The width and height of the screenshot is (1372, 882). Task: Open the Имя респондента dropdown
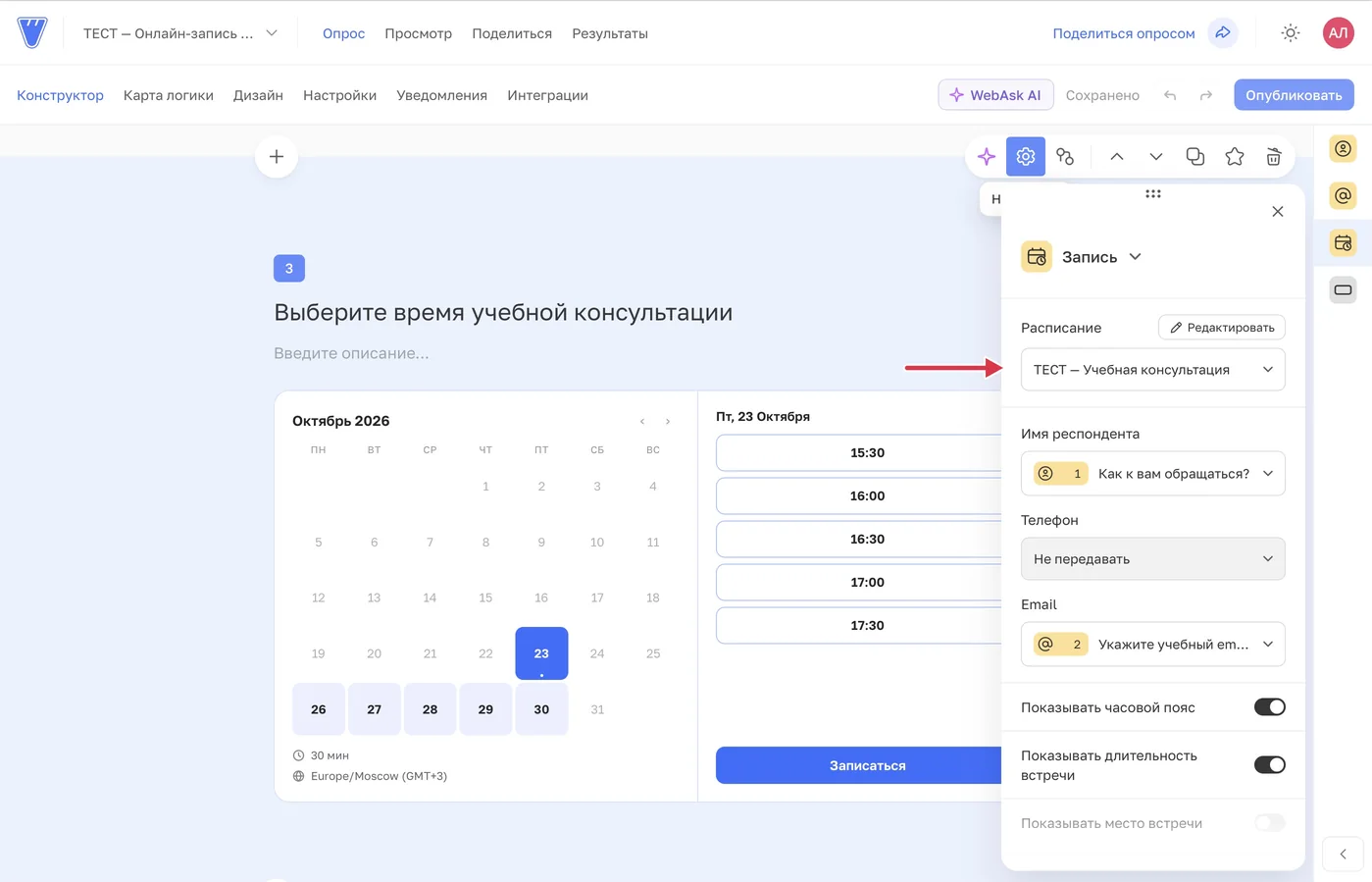[x=1153, y=474]
